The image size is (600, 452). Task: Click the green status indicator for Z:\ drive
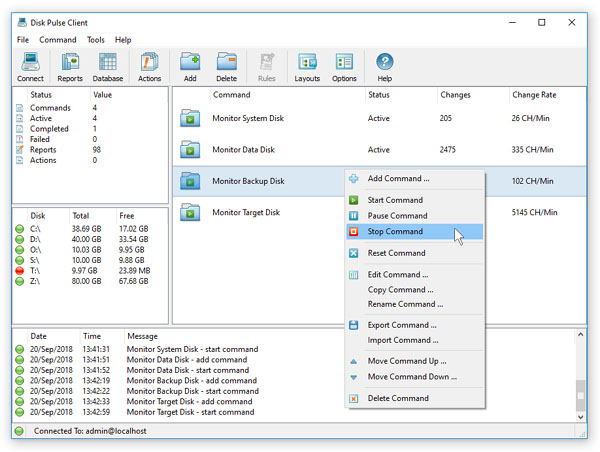point(20,281)
